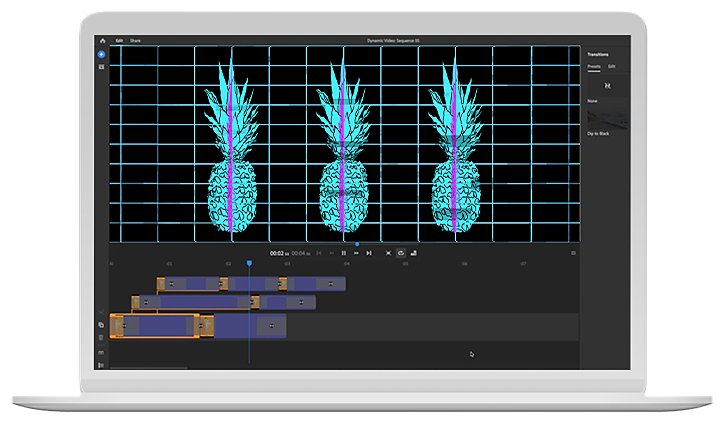
Task: Open the project assets panel icon
Action: tap(101, 67)
